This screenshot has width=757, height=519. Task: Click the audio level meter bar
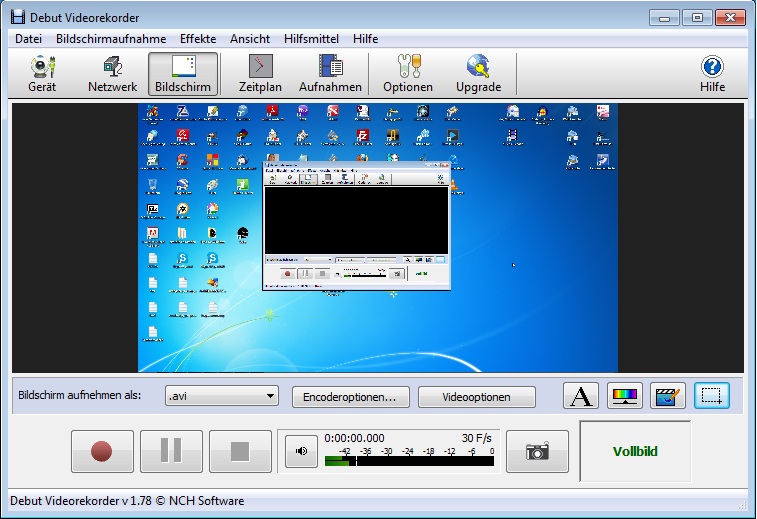click(409, 461)
